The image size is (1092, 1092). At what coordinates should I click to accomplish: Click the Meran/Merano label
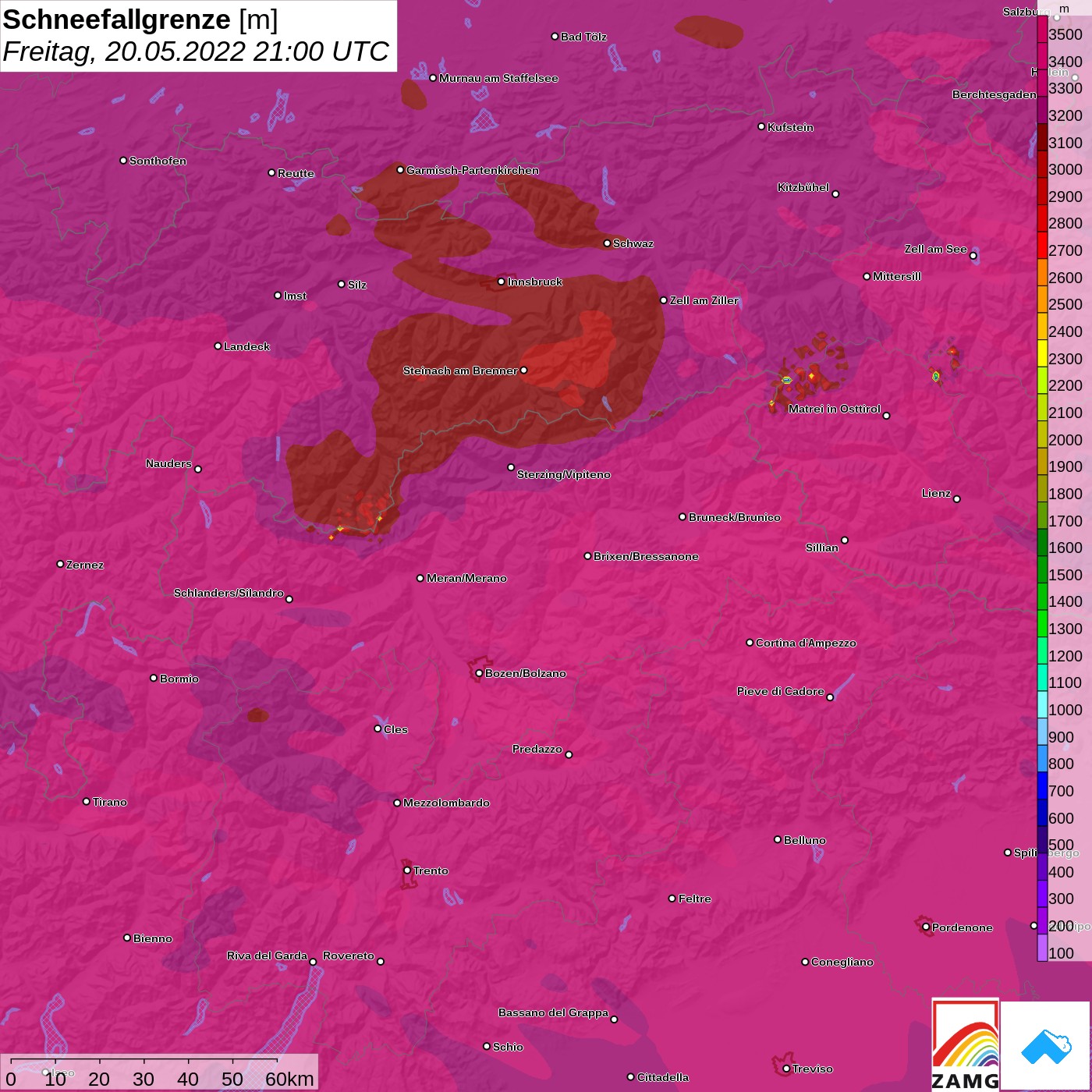[466, 578]
